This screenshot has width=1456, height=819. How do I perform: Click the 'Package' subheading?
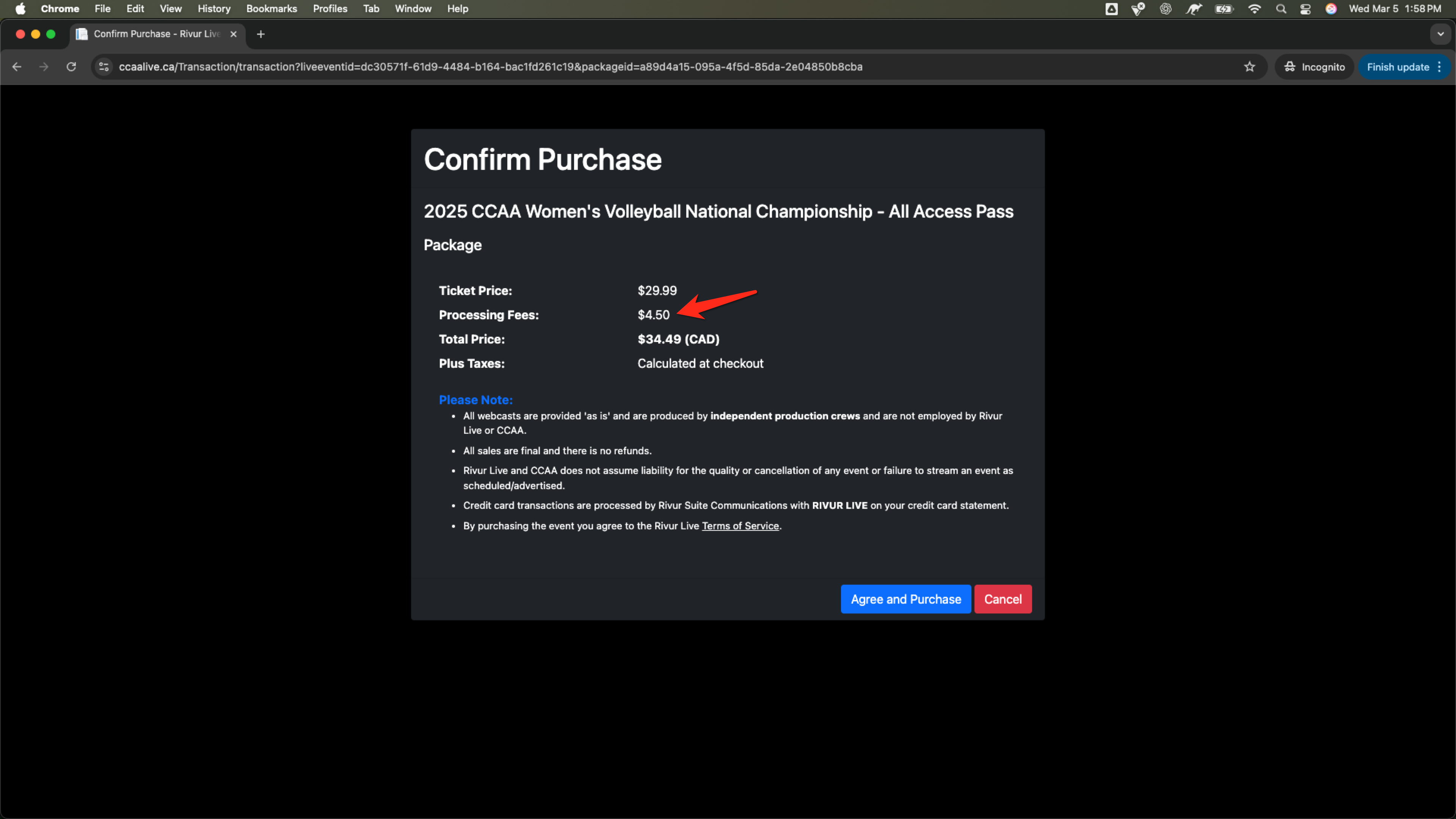453,245
